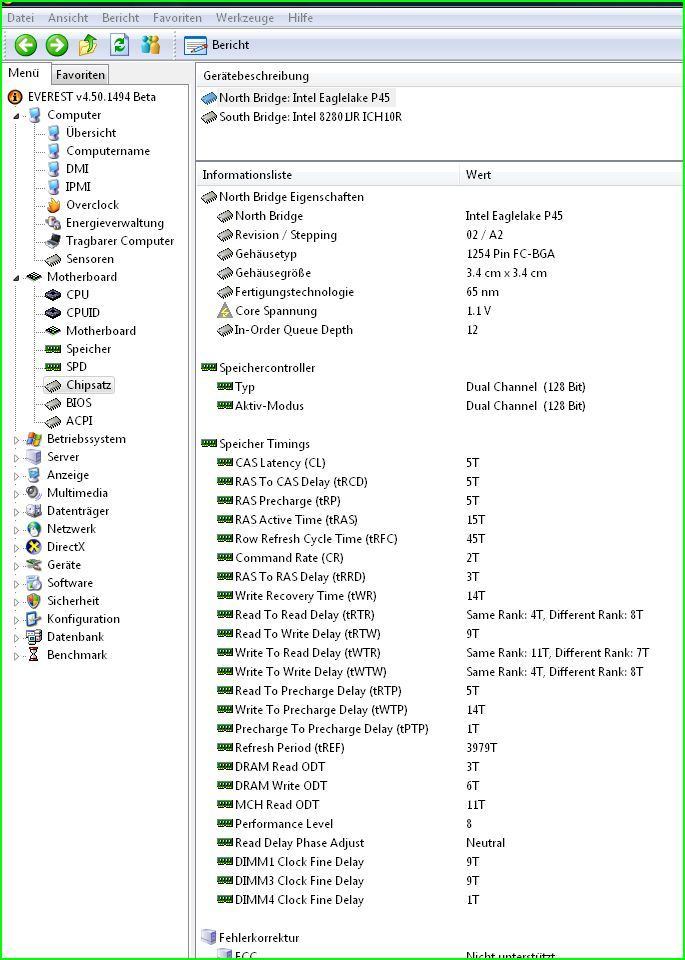Expand the Datenträger node
685x960 pixels.
(16, 511)
